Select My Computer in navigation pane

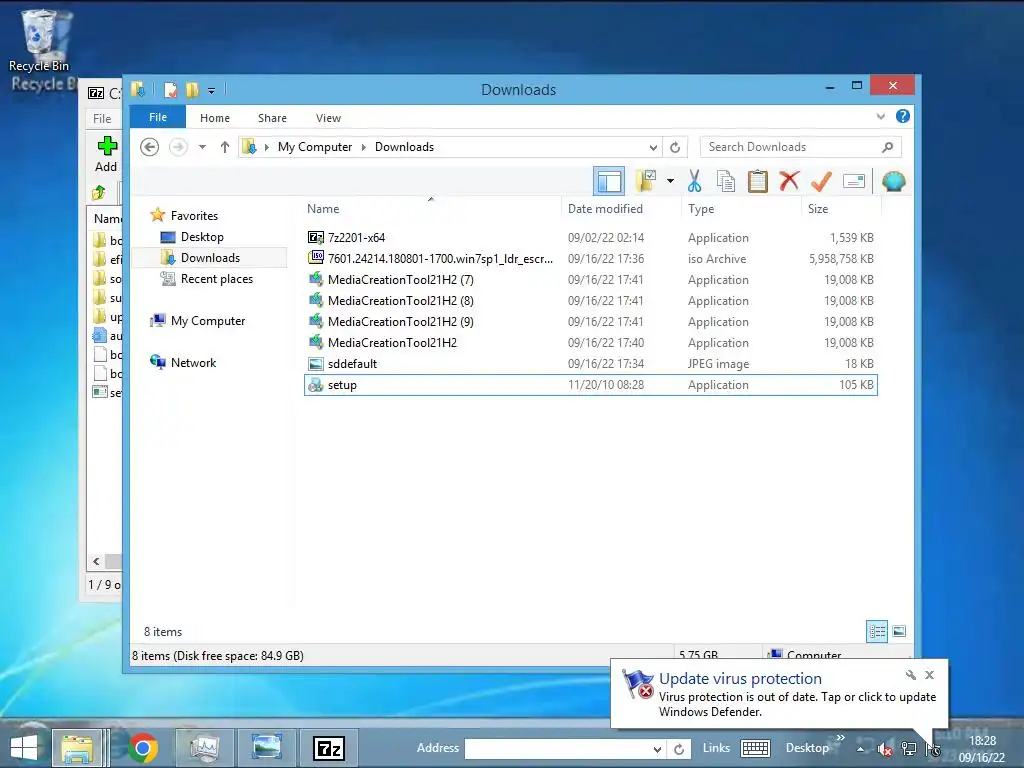[208, 321]
